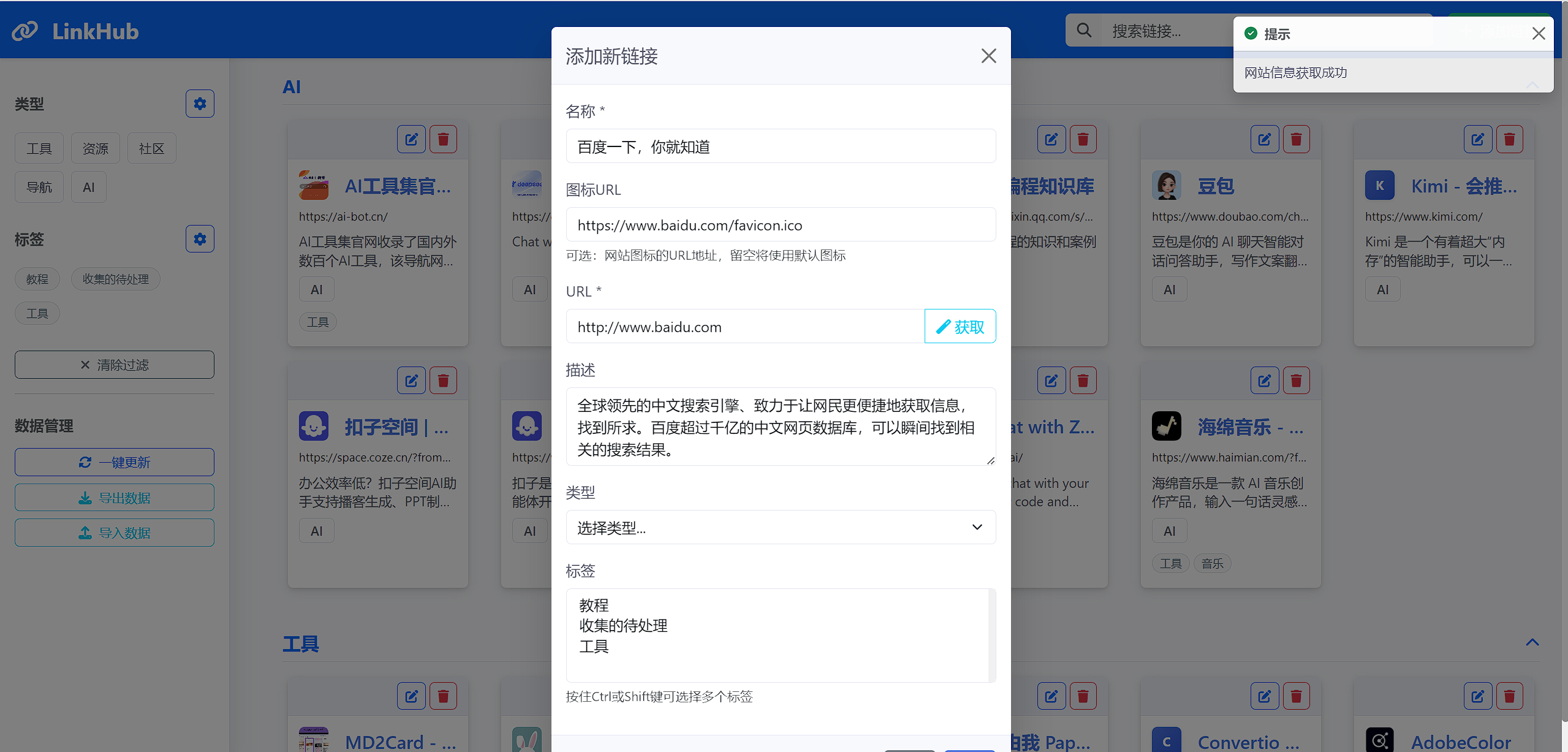Open the 选择类型 dropdown
The image size is (1568, 752).
tap(781, 527)
